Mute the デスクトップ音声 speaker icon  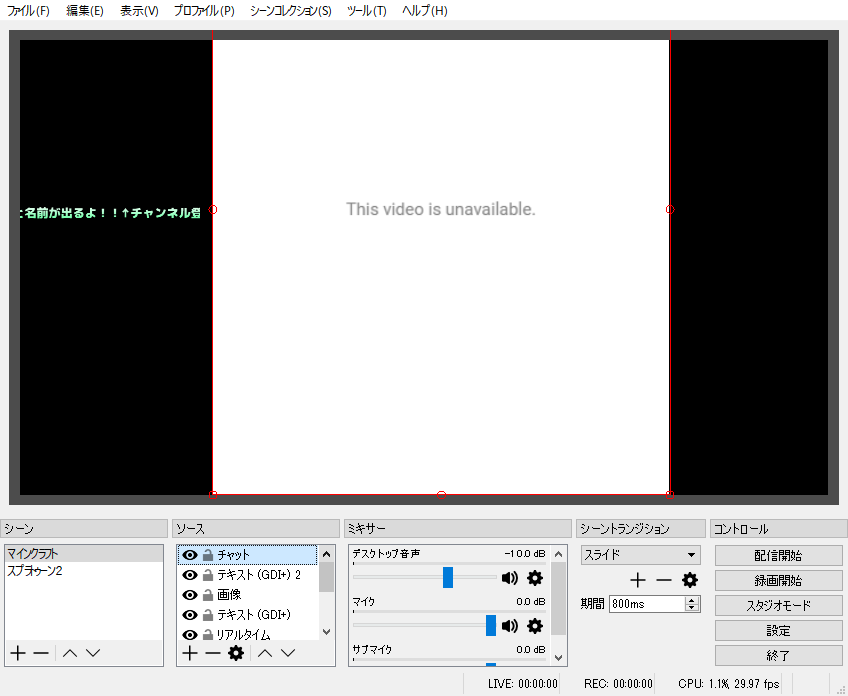[510, 577]
